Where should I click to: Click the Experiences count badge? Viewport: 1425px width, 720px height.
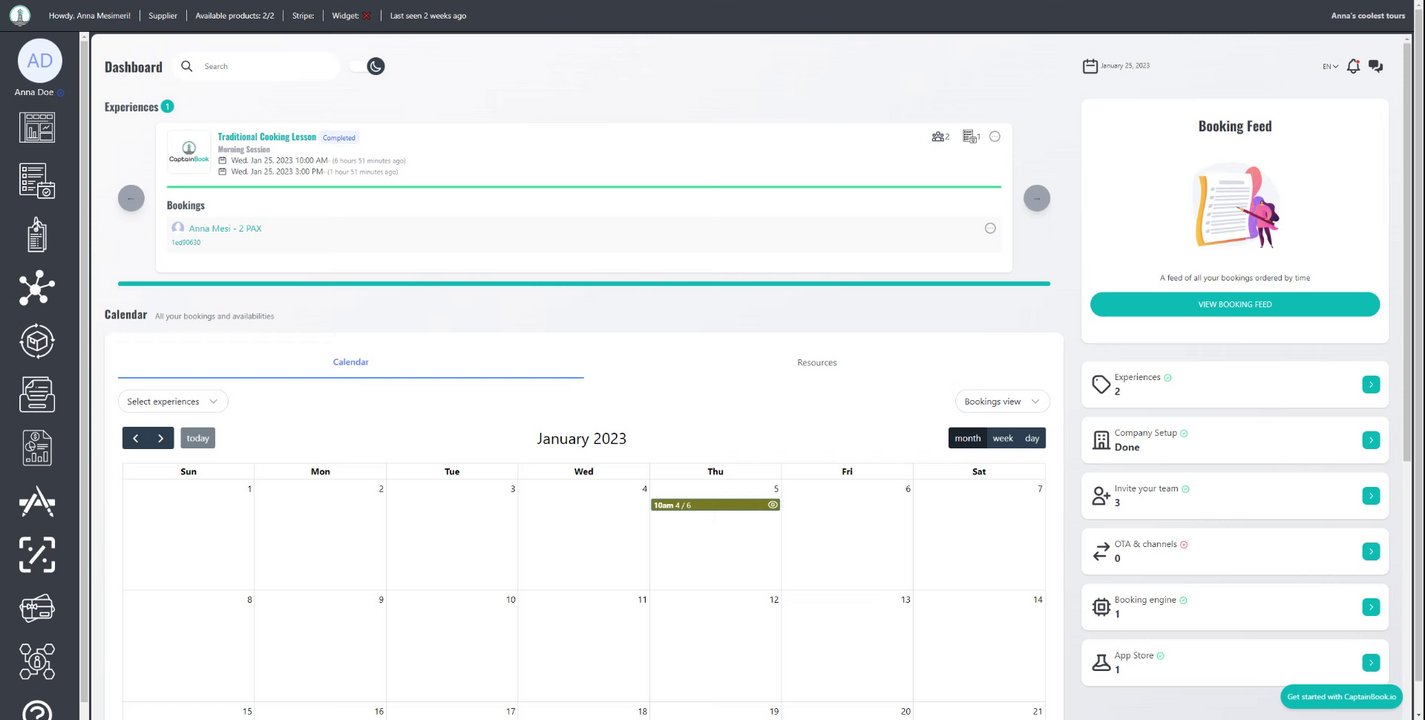(x=167, y=106)
